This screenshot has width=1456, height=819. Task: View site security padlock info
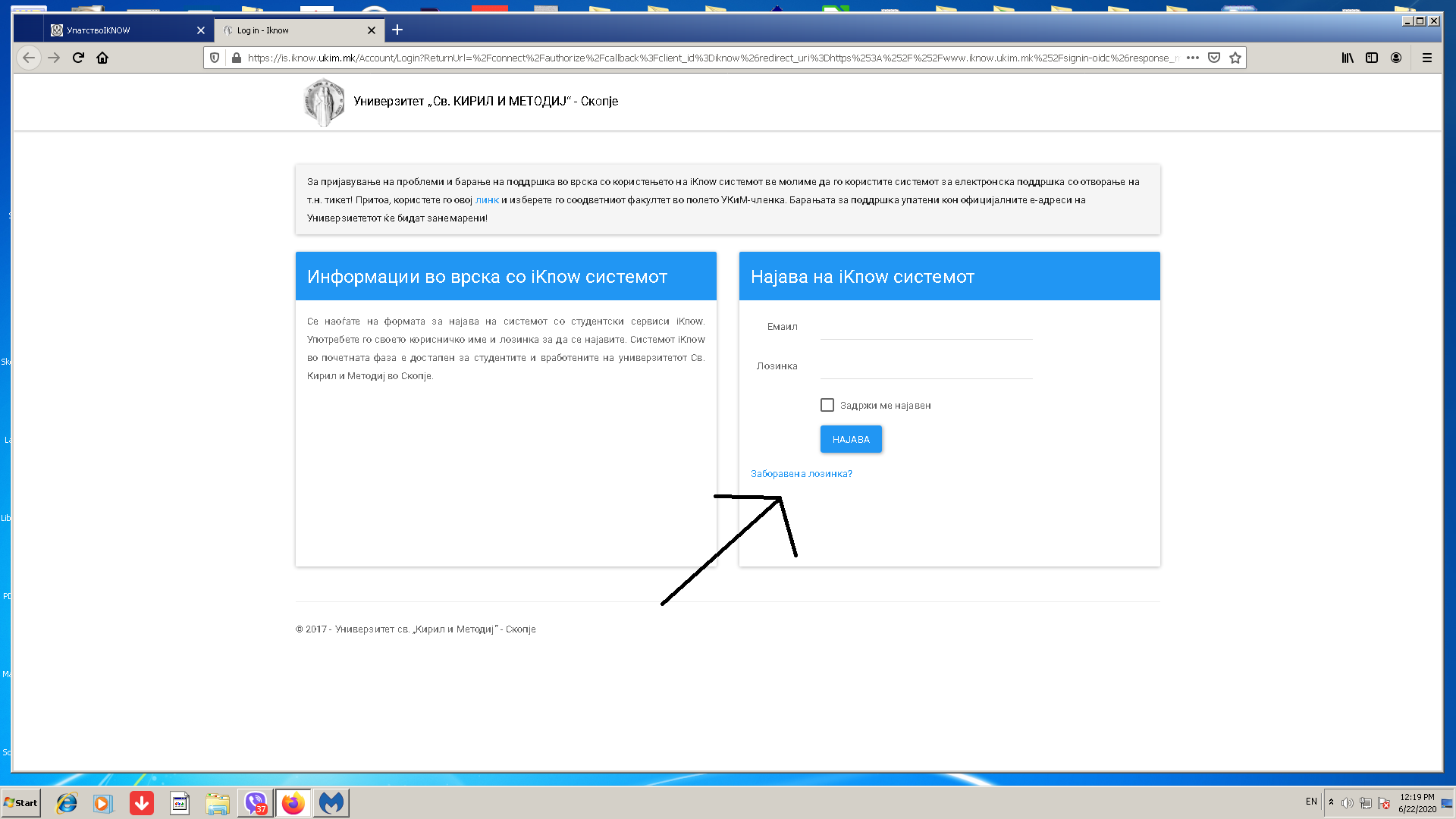pyautogui.click(x=237, y=58)
